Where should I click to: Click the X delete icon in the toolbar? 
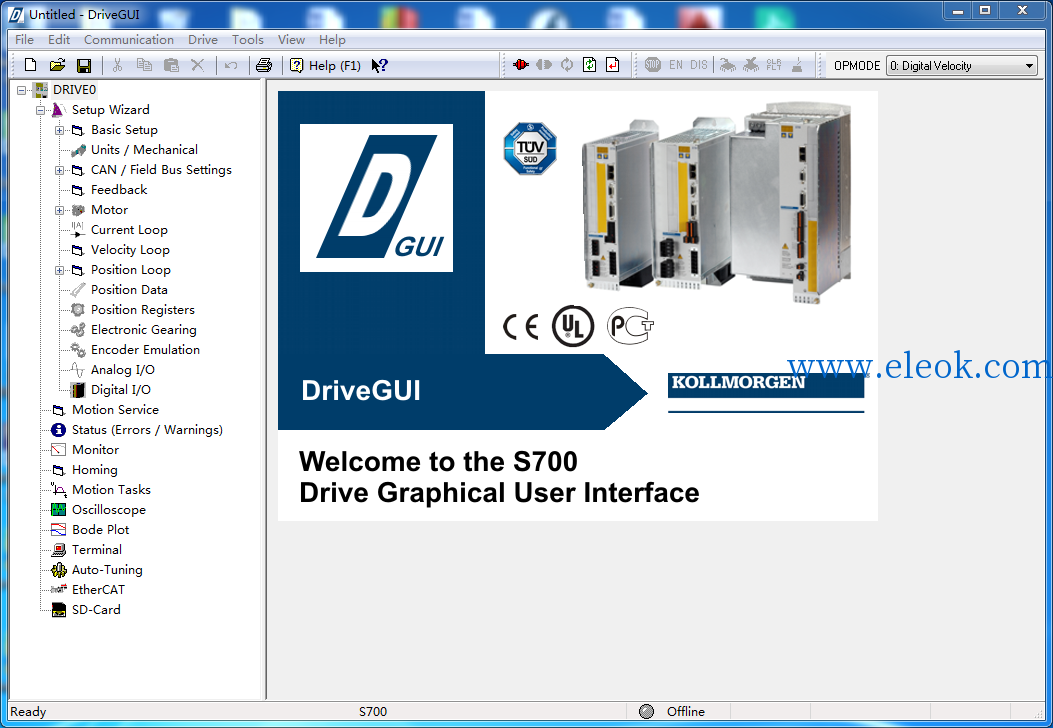197,65
